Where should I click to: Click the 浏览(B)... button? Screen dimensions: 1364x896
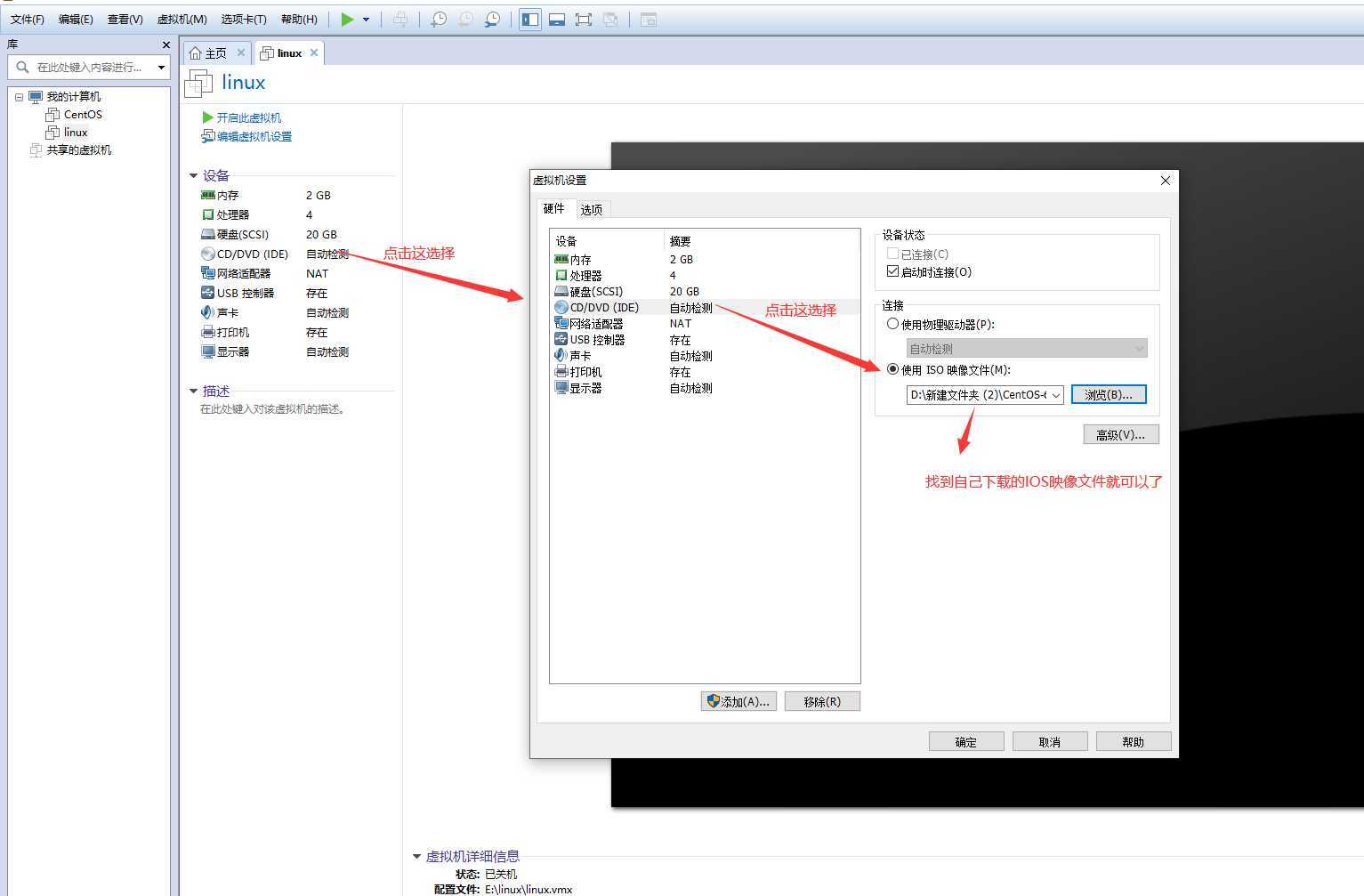point(1108,395)
